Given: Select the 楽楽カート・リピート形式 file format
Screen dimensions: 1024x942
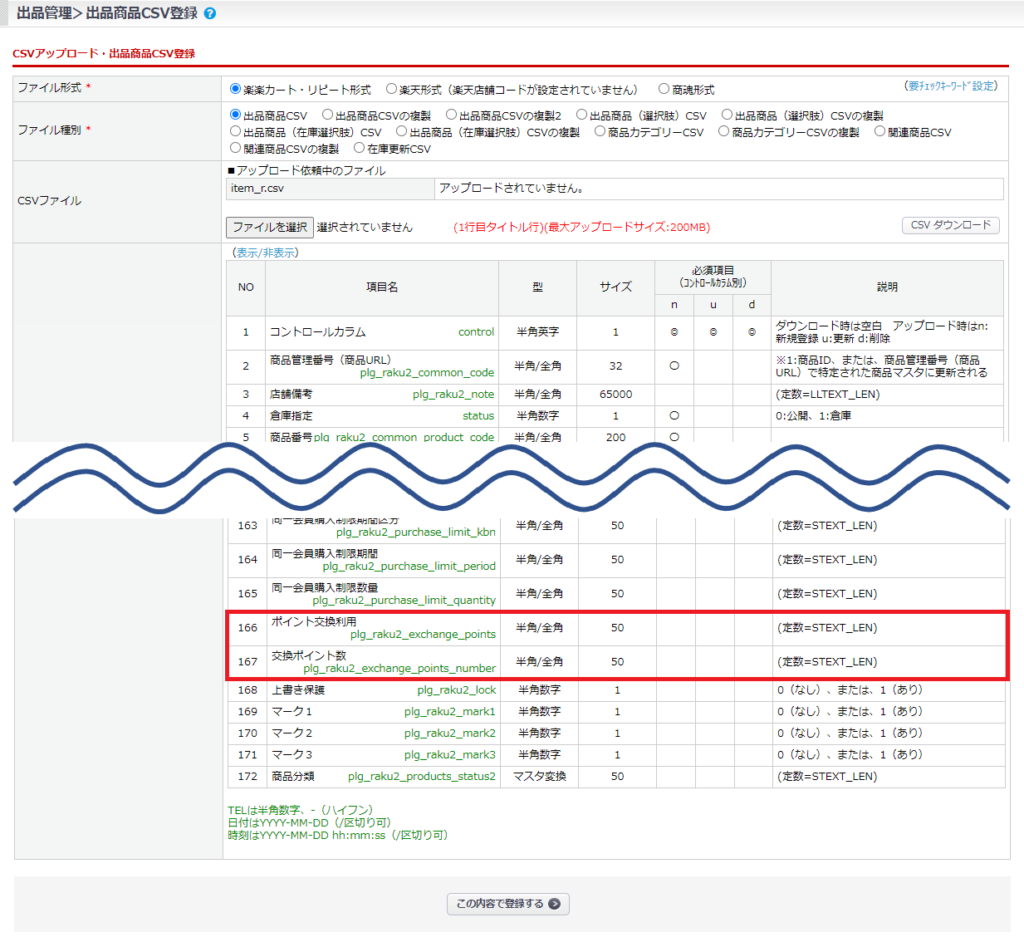Looking at the screenshot, I should pos(236,89).
